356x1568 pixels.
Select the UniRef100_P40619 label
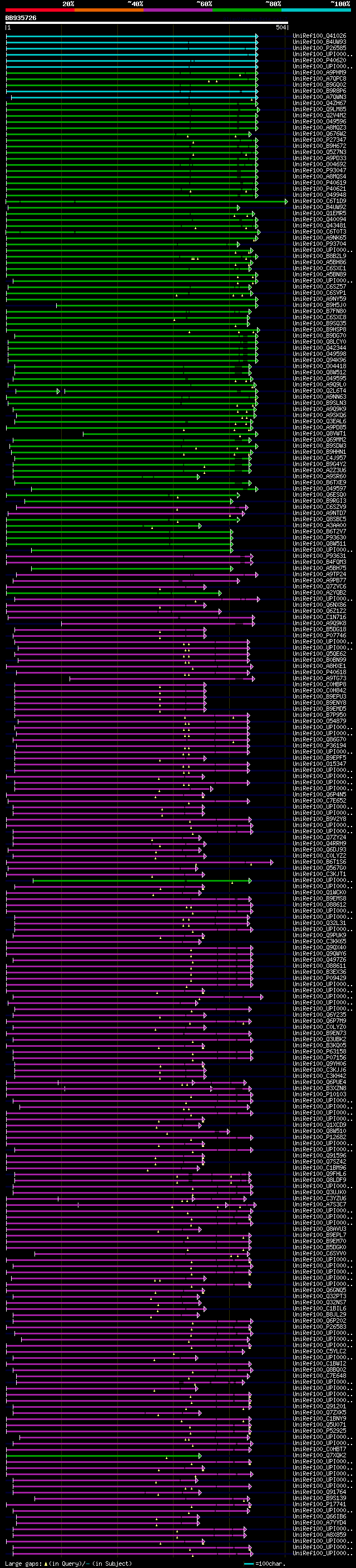[x=319, y=182]
